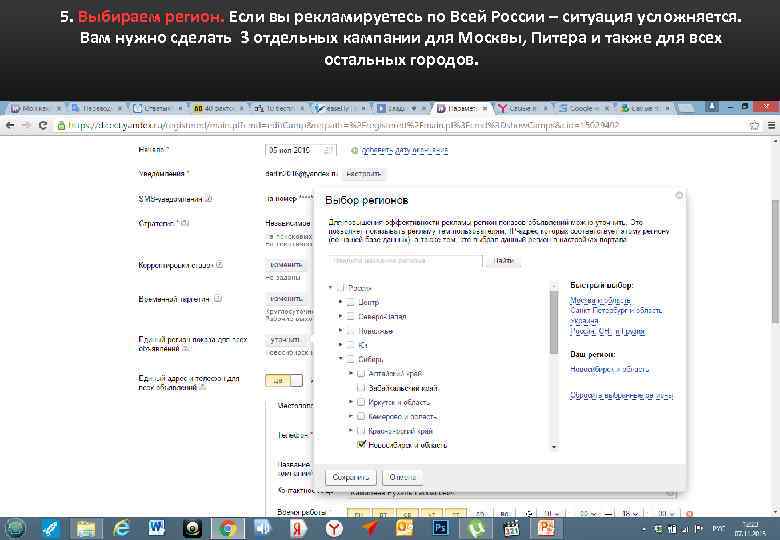Screen dimensions: 780x540
Task: Switch to the third browser tab
Action: [157, 108]
